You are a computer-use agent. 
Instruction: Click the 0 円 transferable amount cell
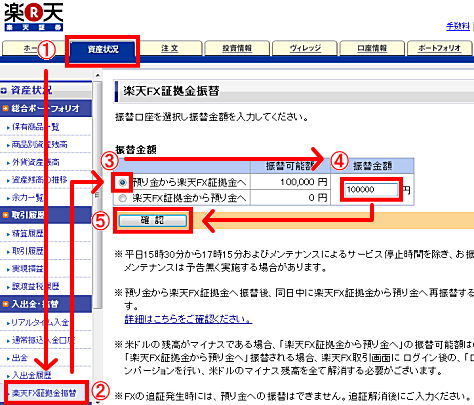(x=290, y=198)
